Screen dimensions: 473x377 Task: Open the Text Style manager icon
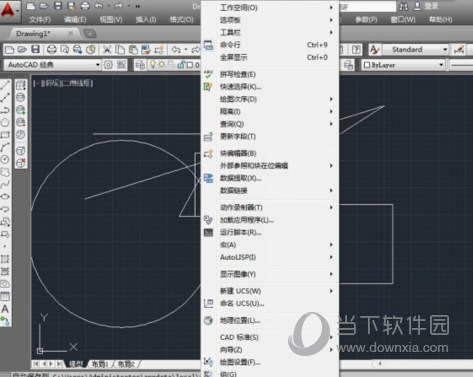375,50
